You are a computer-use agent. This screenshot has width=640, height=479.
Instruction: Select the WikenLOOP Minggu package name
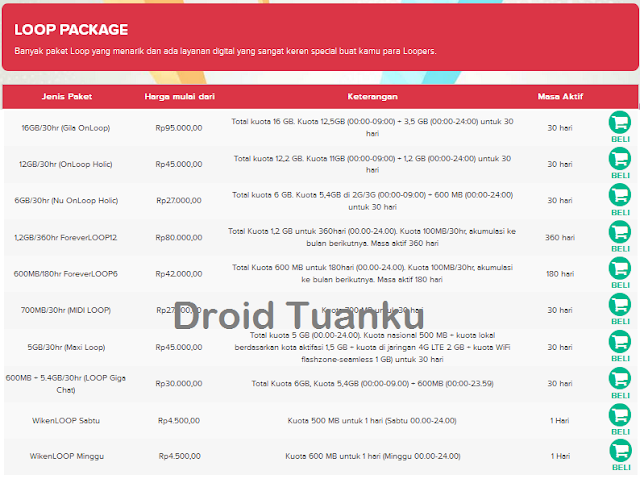(67, 456)
